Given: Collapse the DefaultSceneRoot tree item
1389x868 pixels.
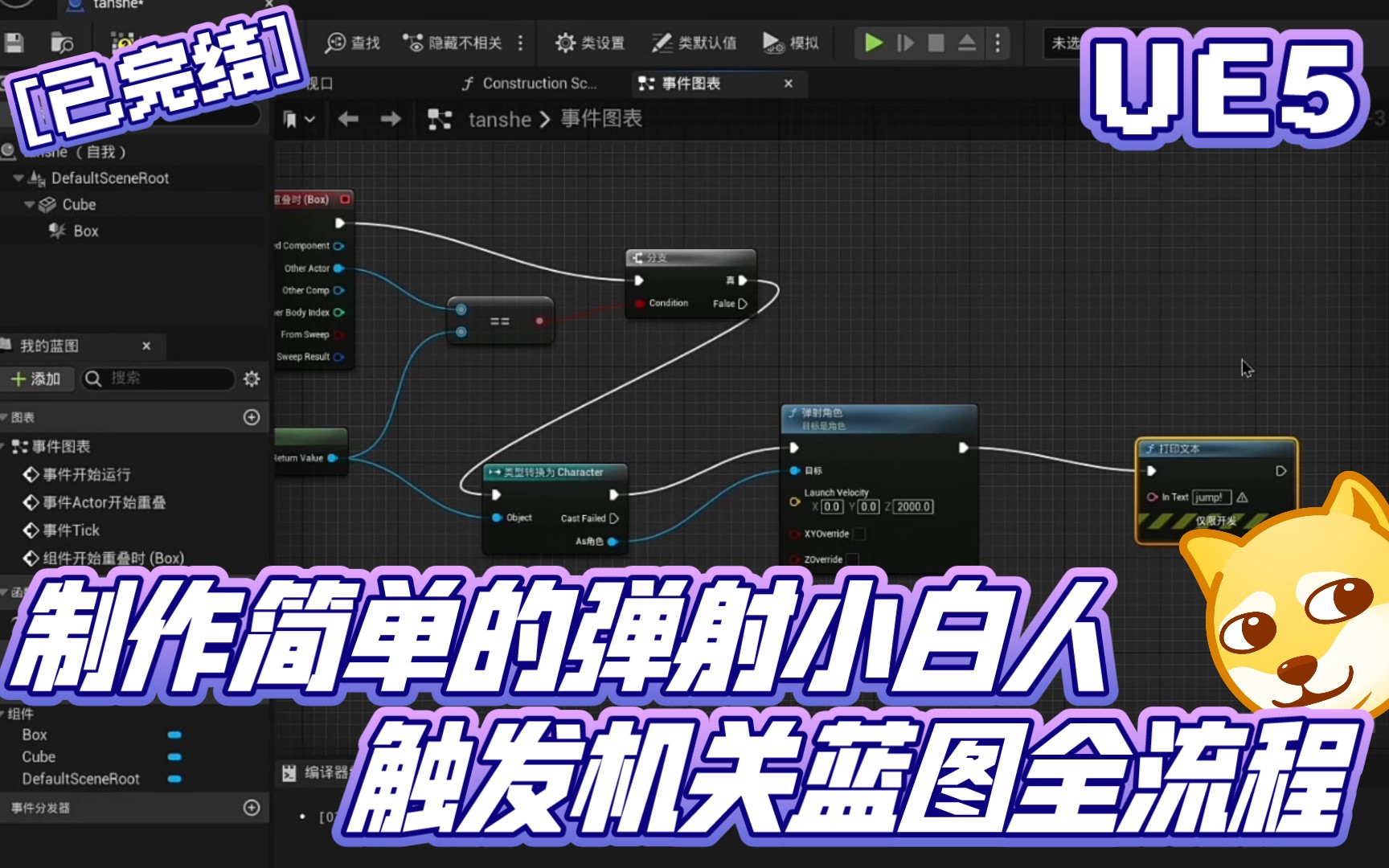Looking at the screenshot, I should (18, 178).
